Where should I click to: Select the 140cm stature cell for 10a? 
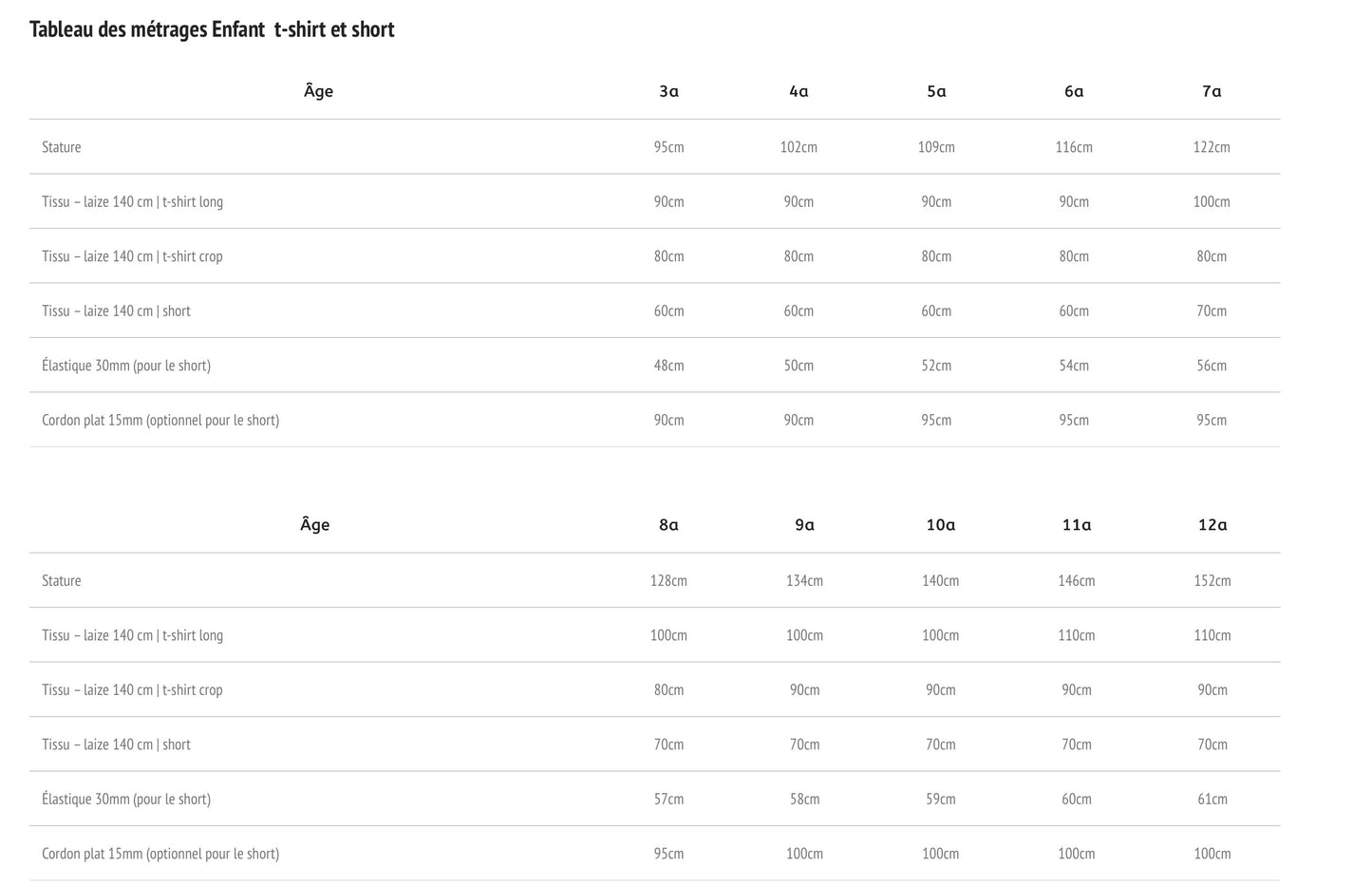click(940, 580)
